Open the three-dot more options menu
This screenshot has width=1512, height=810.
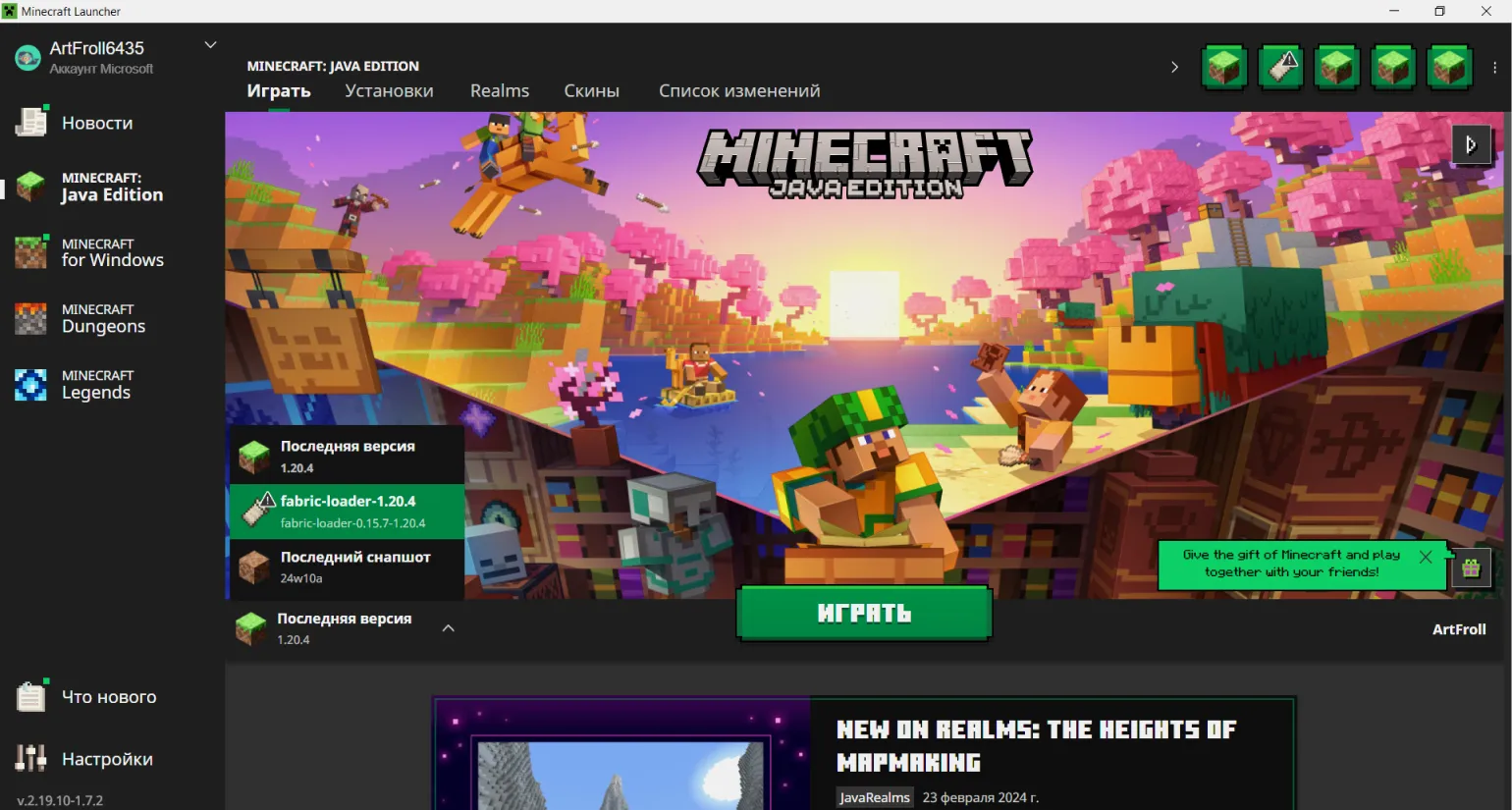(x=1494, y=68)
